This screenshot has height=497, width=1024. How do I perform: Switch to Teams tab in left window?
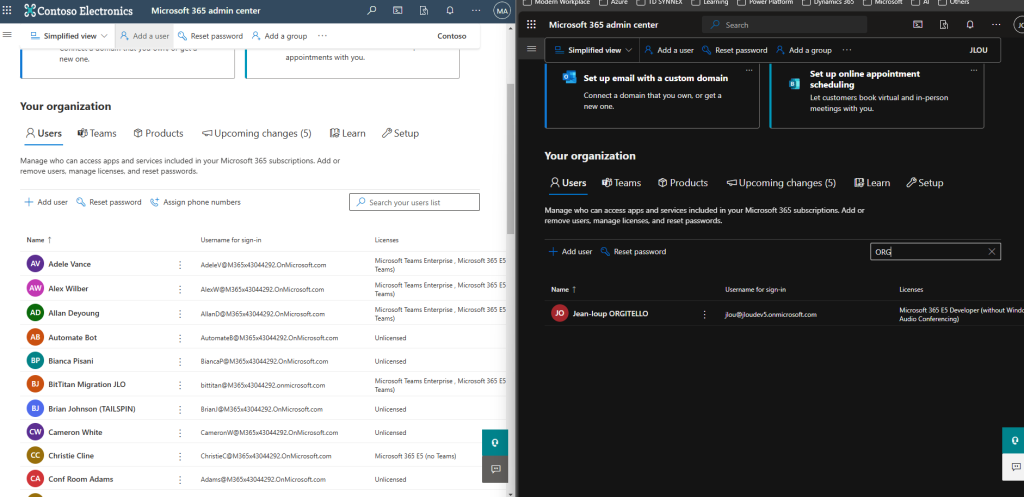(x=97, y=133)
